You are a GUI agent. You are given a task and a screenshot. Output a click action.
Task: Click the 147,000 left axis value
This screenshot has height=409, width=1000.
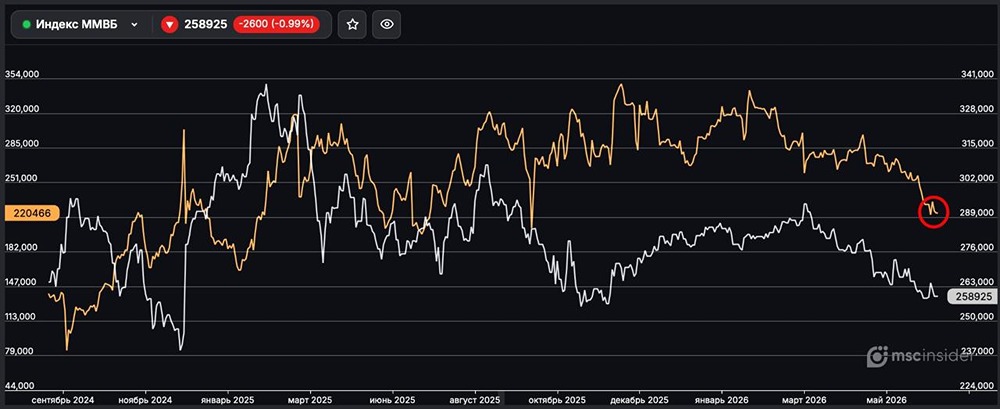tap(22, 283)
